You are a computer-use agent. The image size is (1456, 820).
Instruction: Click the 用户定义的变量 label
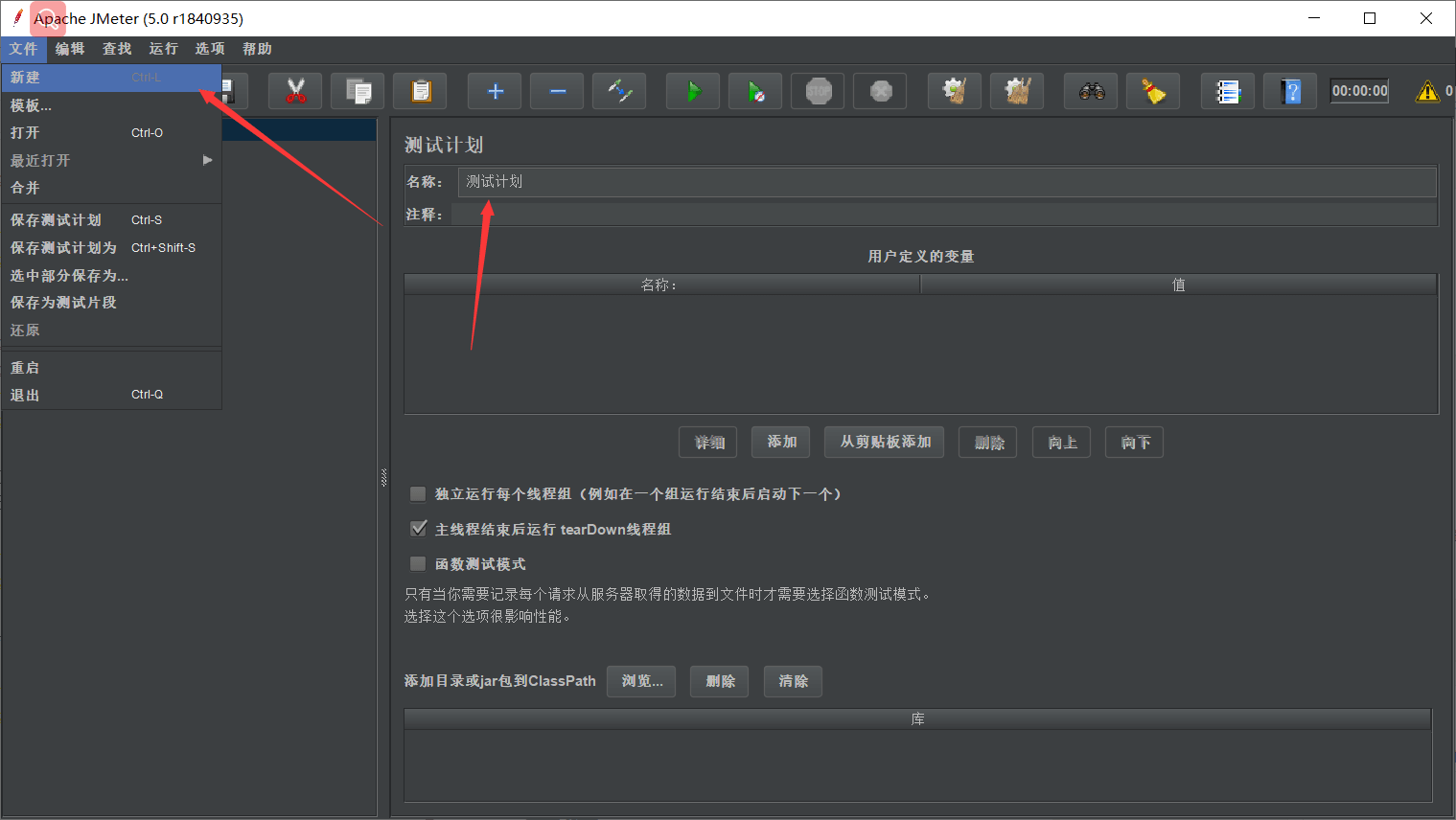920,257
